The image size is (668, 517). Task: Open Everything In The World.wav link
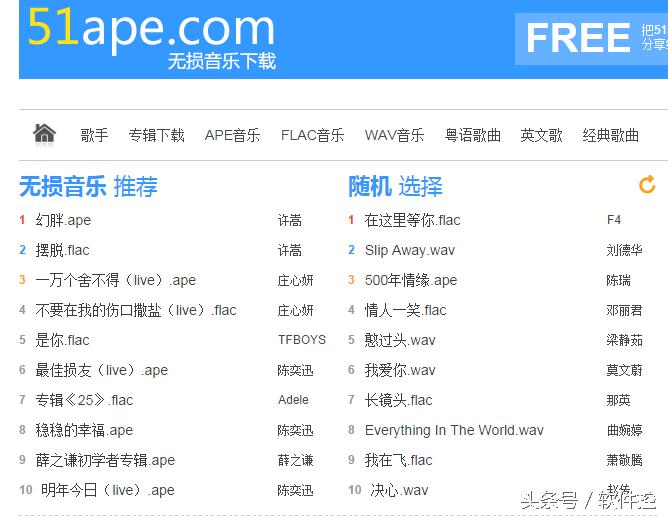tap(454, 430)
